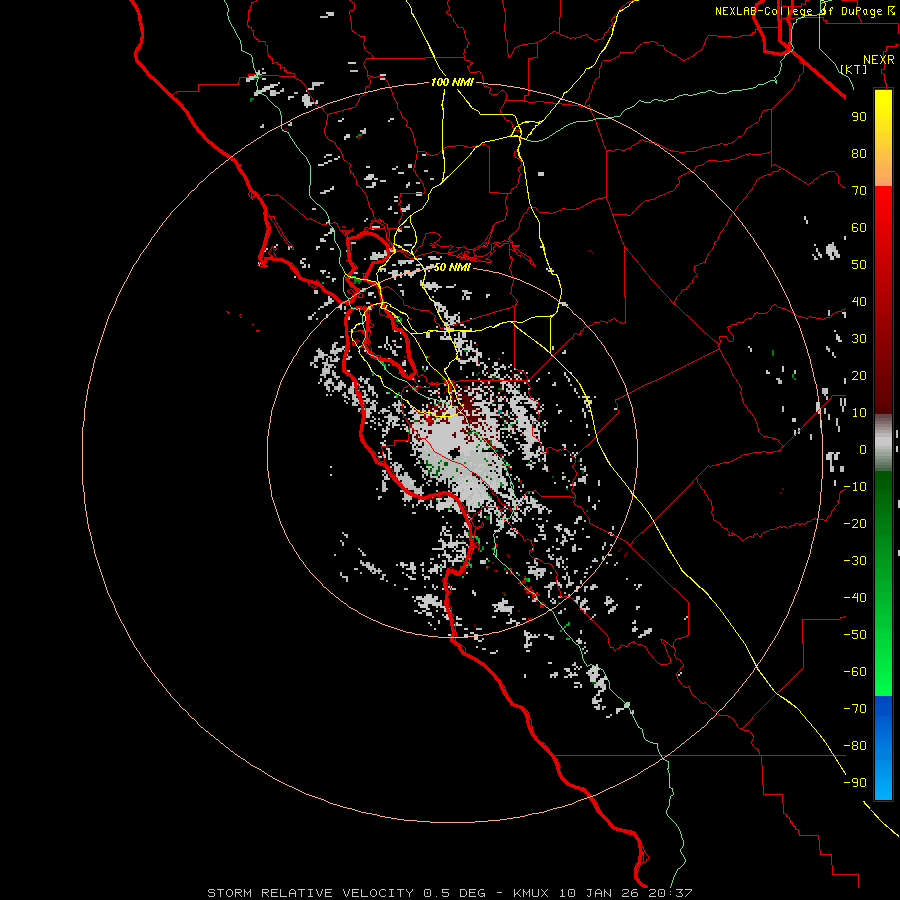The height and width of the screenshot is (900, 900).
Task: Click the bright green segment near -60
Action: point(883,677)
